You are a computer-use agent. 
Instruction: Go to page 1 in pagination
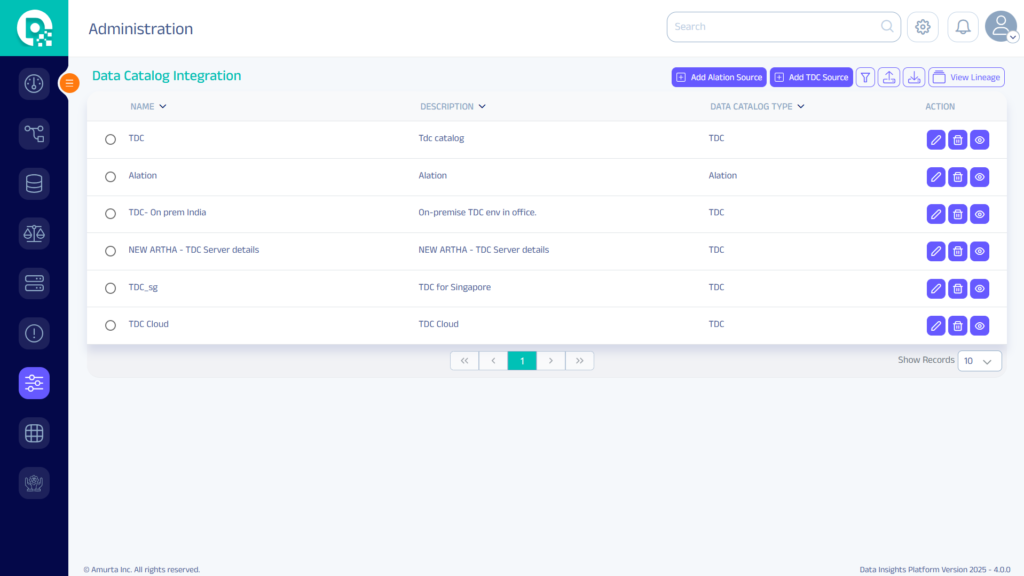point(522,361)
